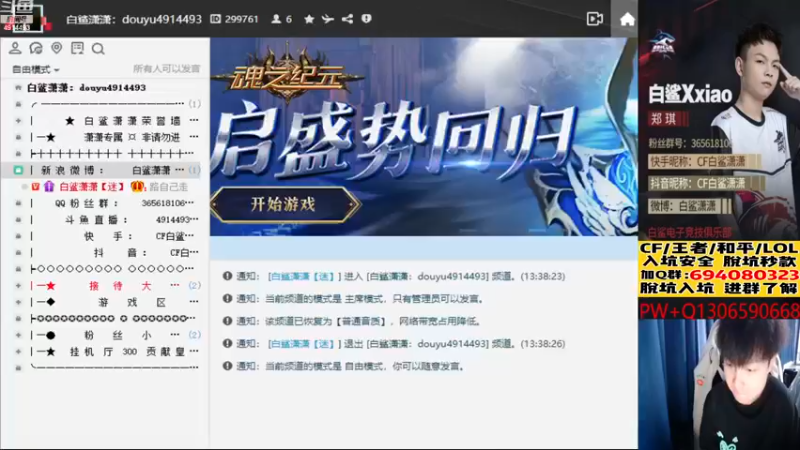800x450 pixels.
Task: Click the video camera icon in top bar
Action: [595, 19]
